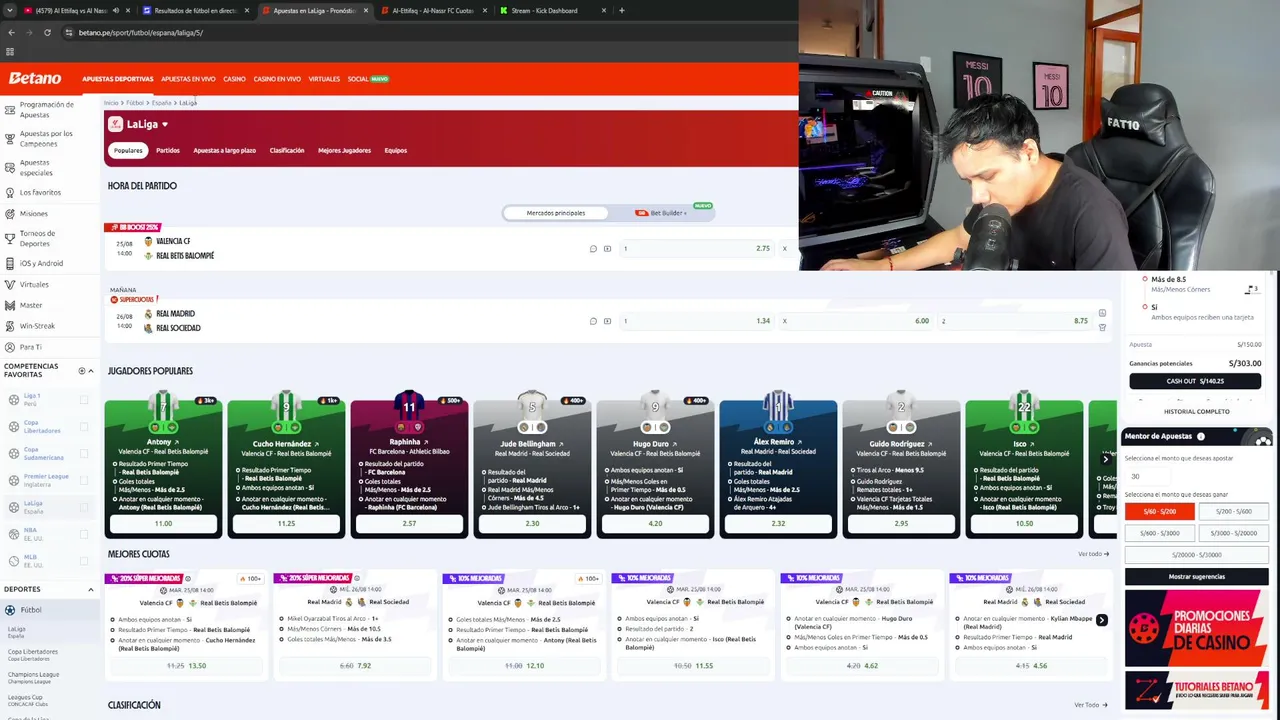Image resolution: width=1280 pixels, height=720 pixels.
Task: Open Apuestas especiales sidebar icon
Action: 10,167
